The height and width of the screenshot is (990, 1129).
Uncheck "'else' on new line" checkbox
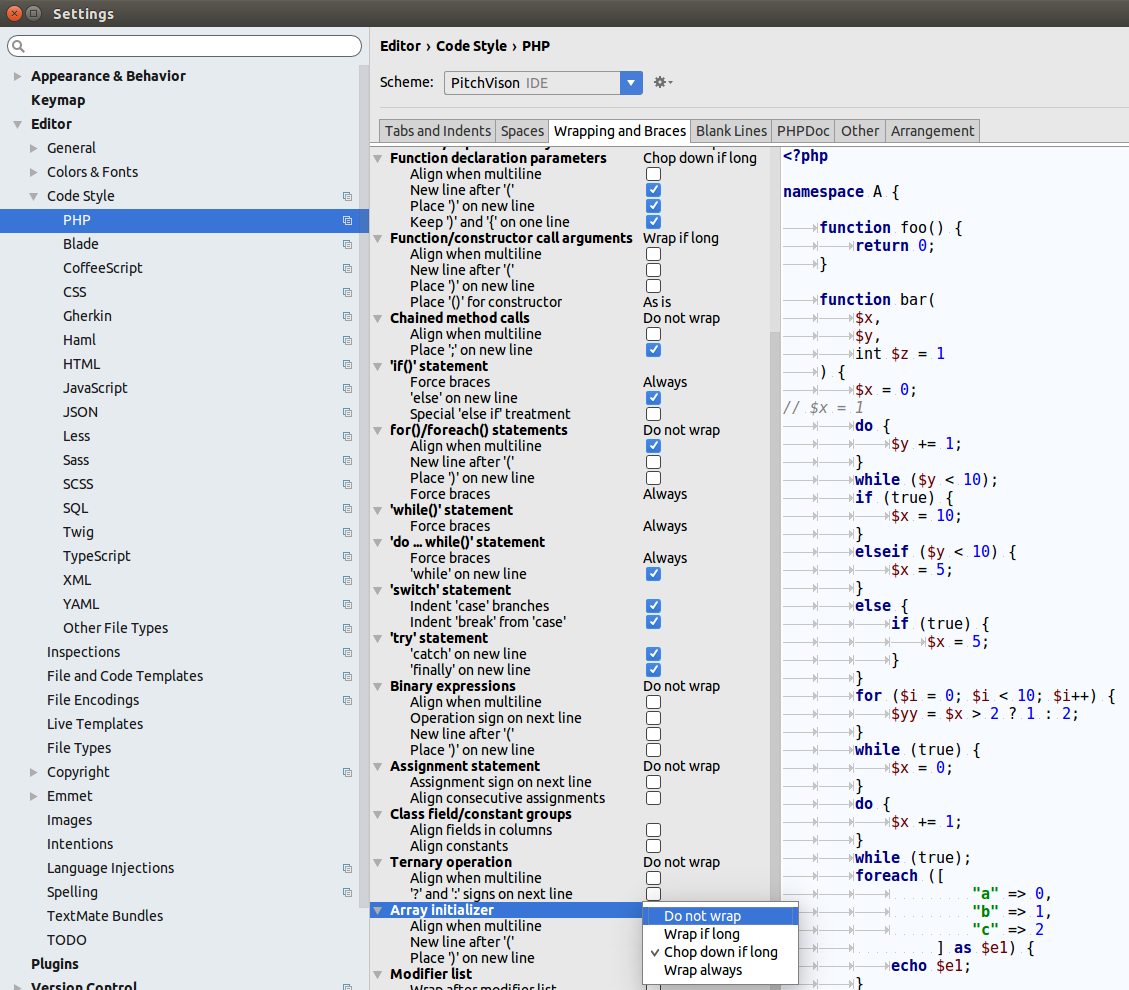click(x=653, y=398)
